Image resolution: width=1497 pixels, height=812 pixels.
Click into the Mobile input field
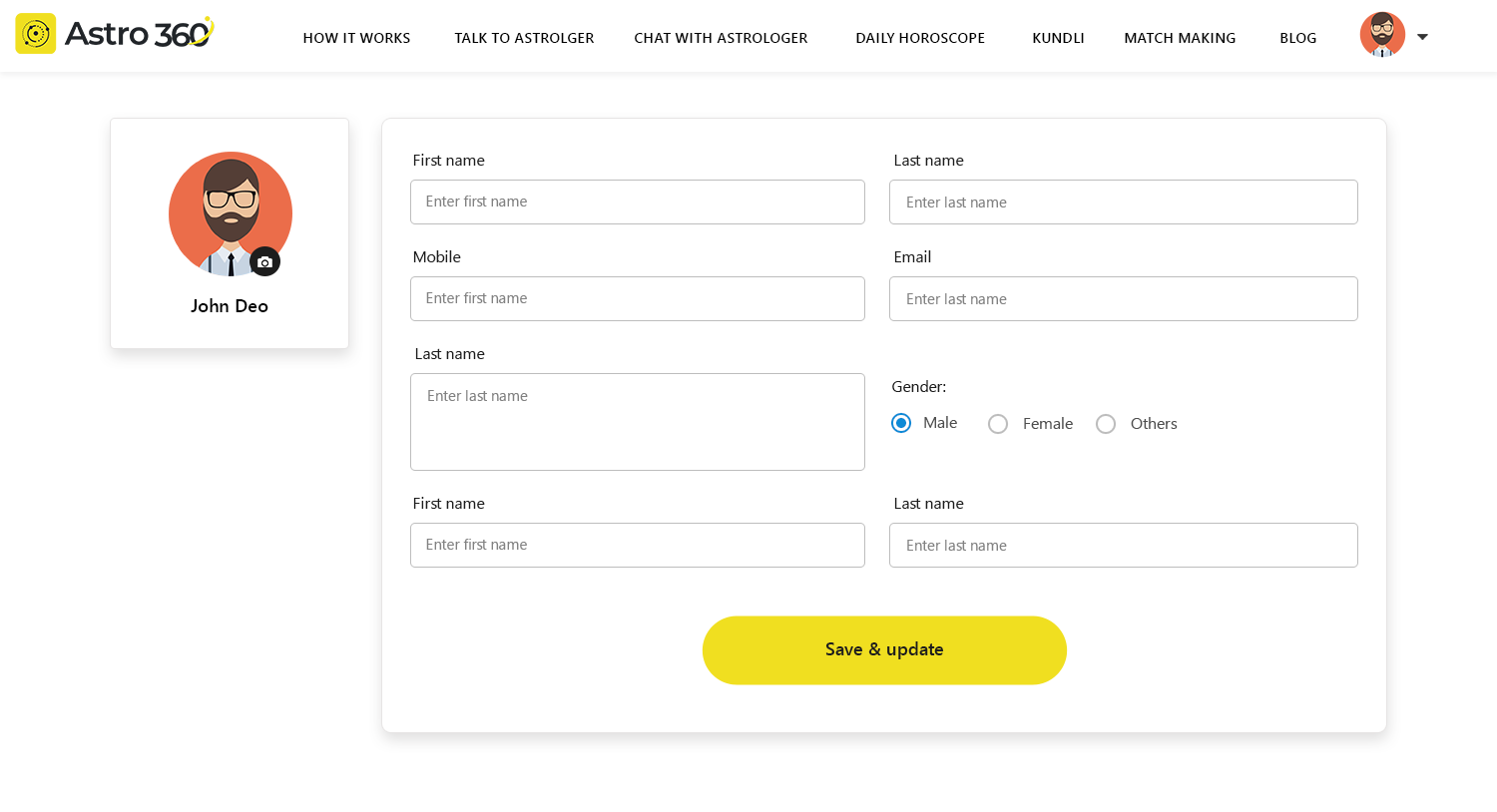[637, 298]
